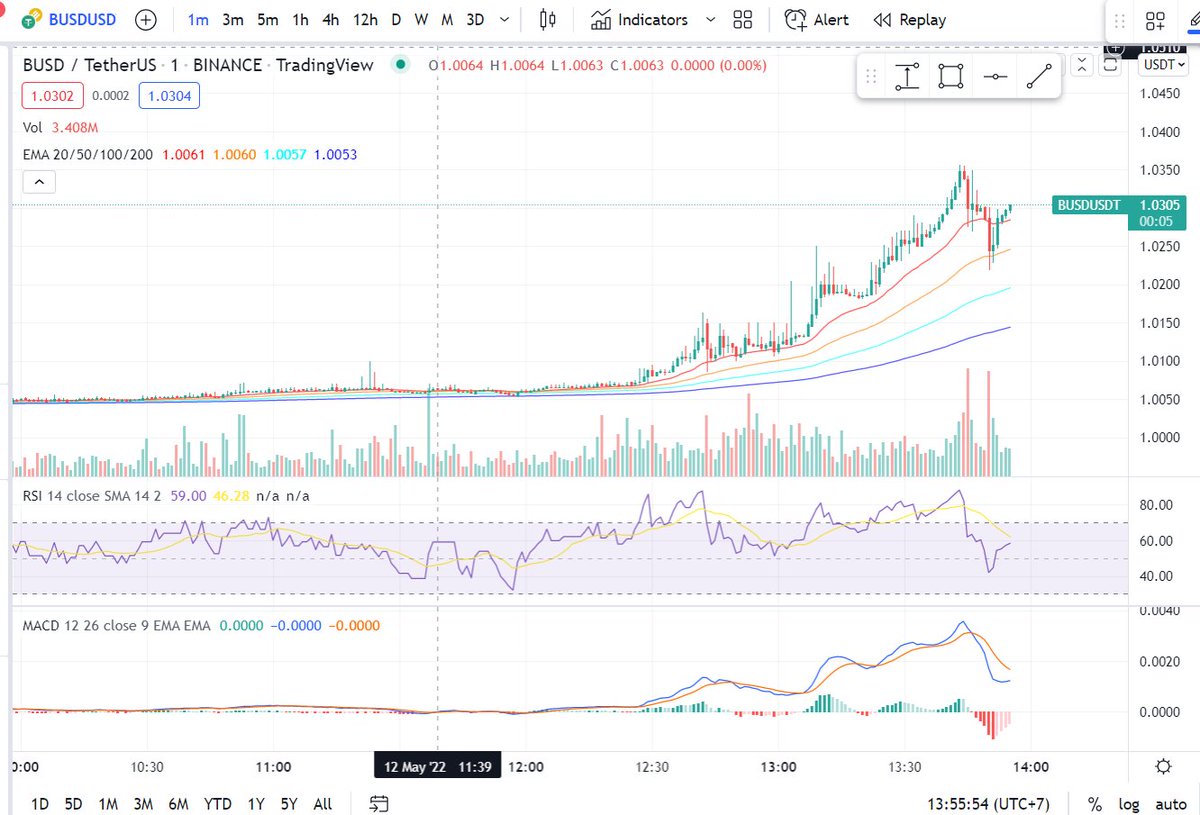Toggle the log scale button
Image resolution: width=1200 pixels, height=815 pixels.
(x=1129, y=803)
